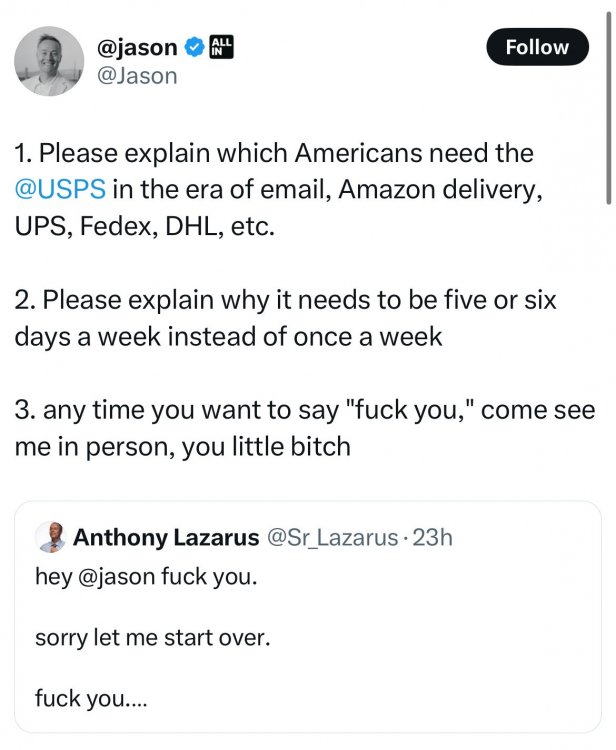Click the point 1 paragraph text
616x750 pixels.
(x=274, y=155)
